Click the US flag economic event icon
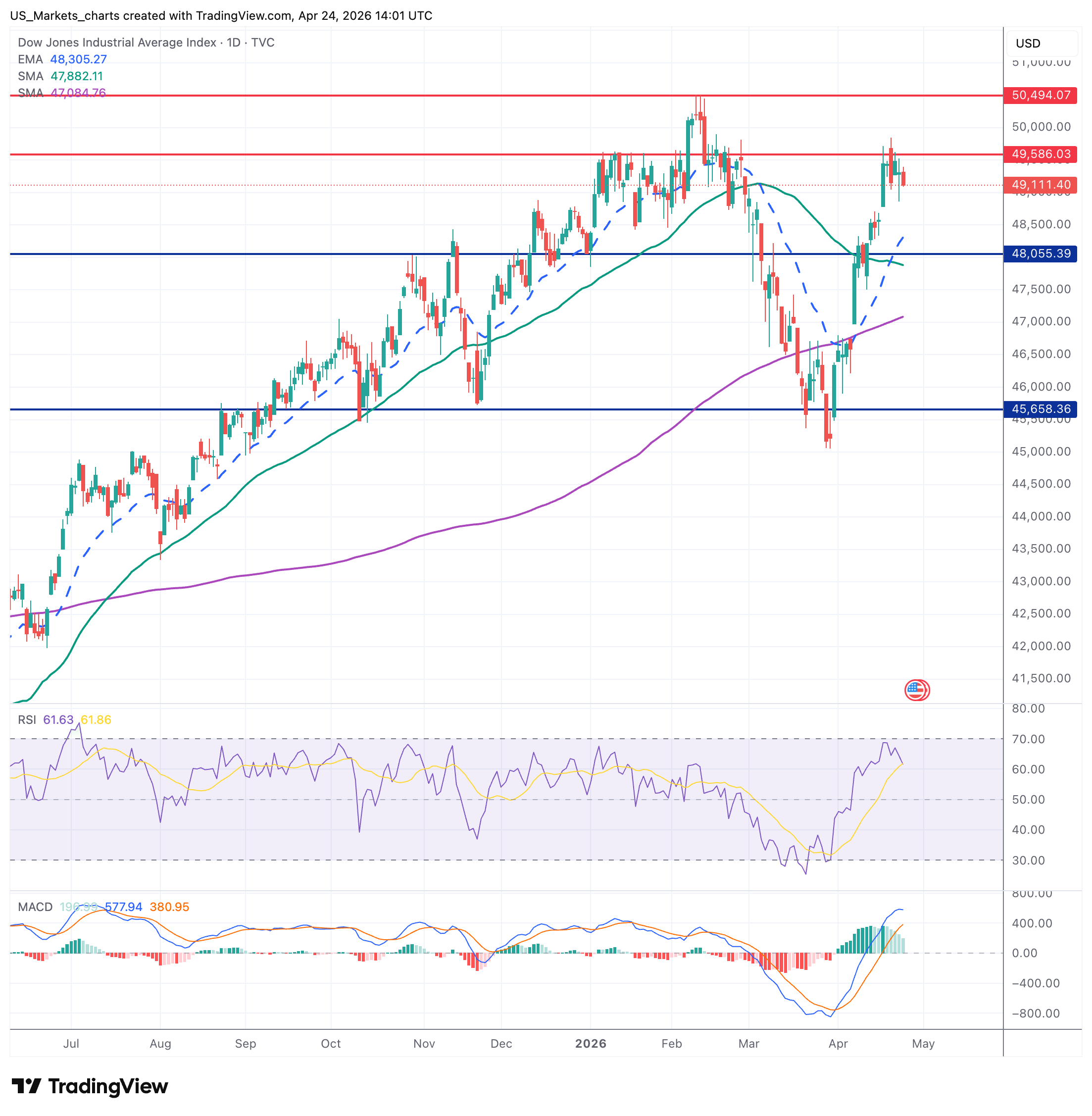 pyautogui.click(x=916, y=690)
